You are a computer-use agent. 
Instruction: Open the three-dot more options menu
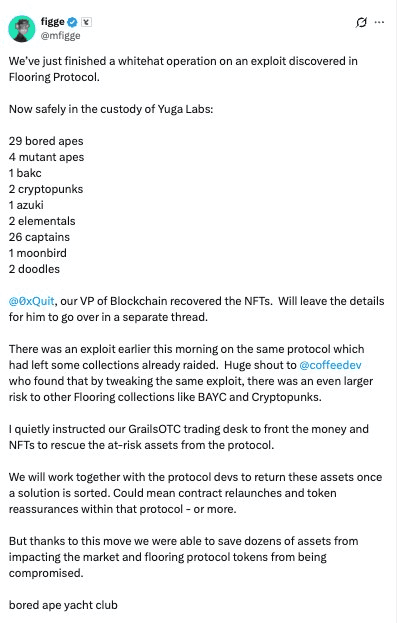pos(380,22)
